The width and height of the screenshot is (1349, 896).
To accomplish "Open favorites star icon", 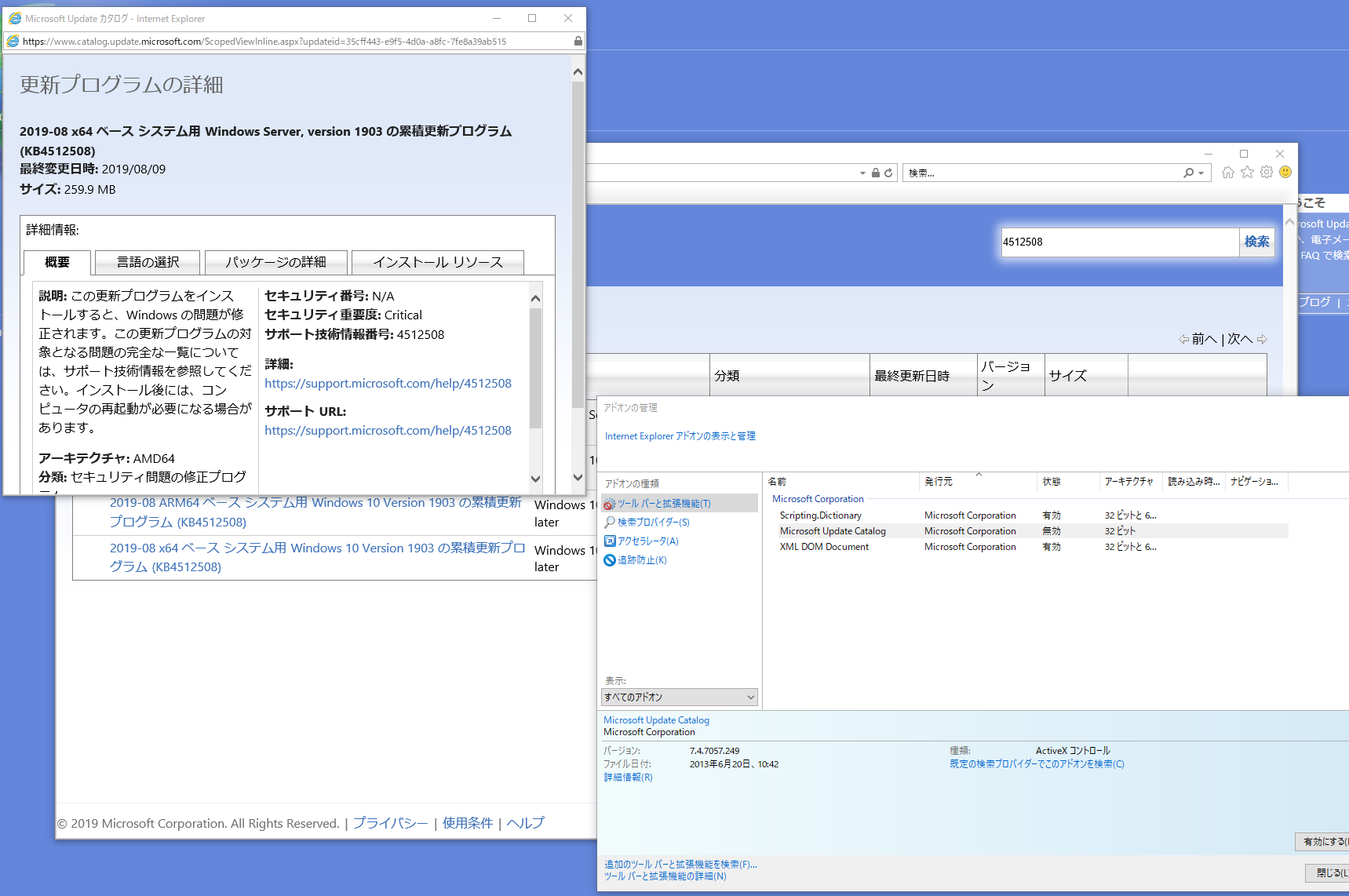I will coord(1248,173).
